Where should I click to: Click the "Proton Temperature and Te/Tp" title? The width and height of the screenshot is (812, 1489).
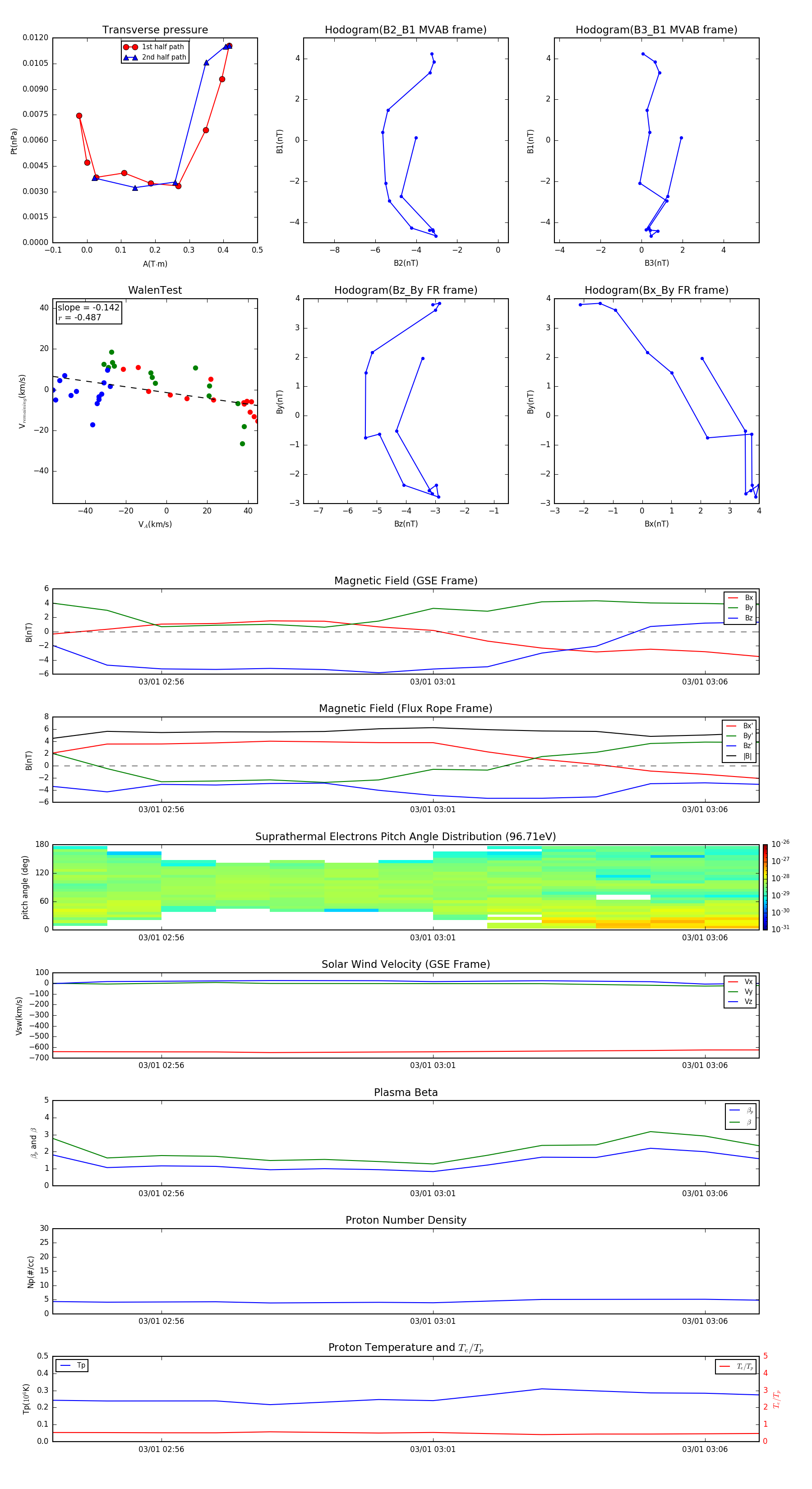pos(406,1348)
